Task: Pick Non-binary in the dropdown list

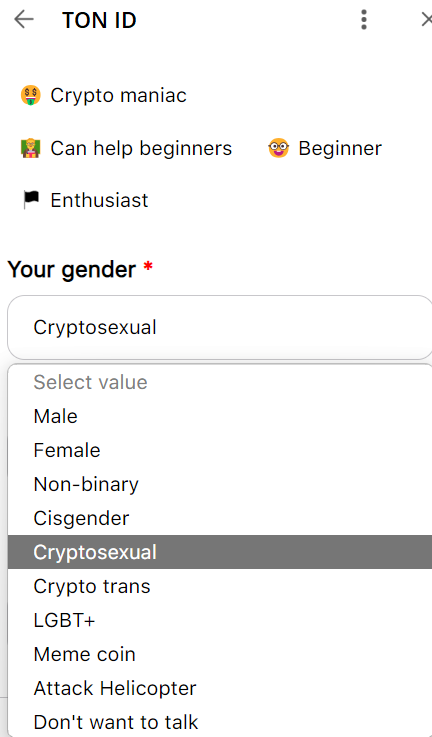Action: (x=220, y=484)
